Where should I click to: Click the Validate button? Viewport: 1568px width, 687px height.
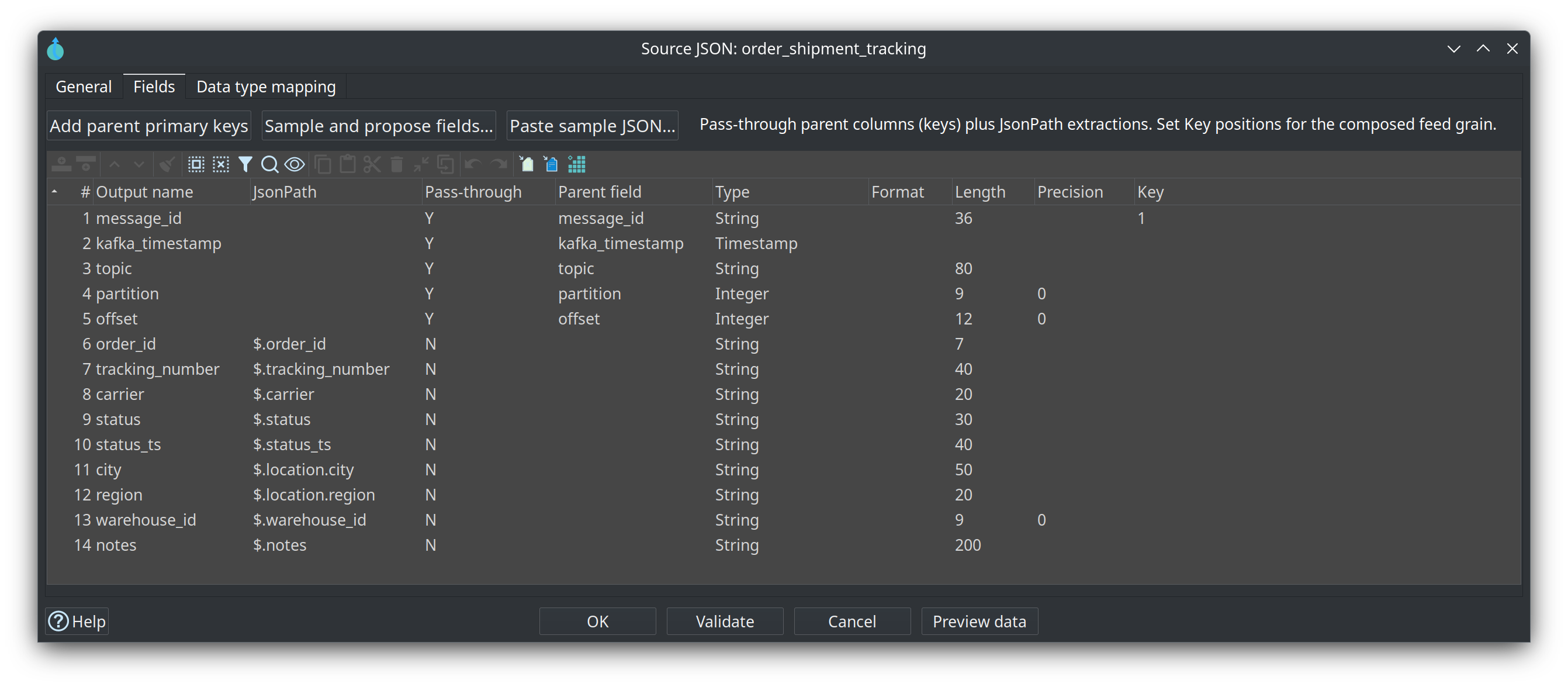pos(725,621)
